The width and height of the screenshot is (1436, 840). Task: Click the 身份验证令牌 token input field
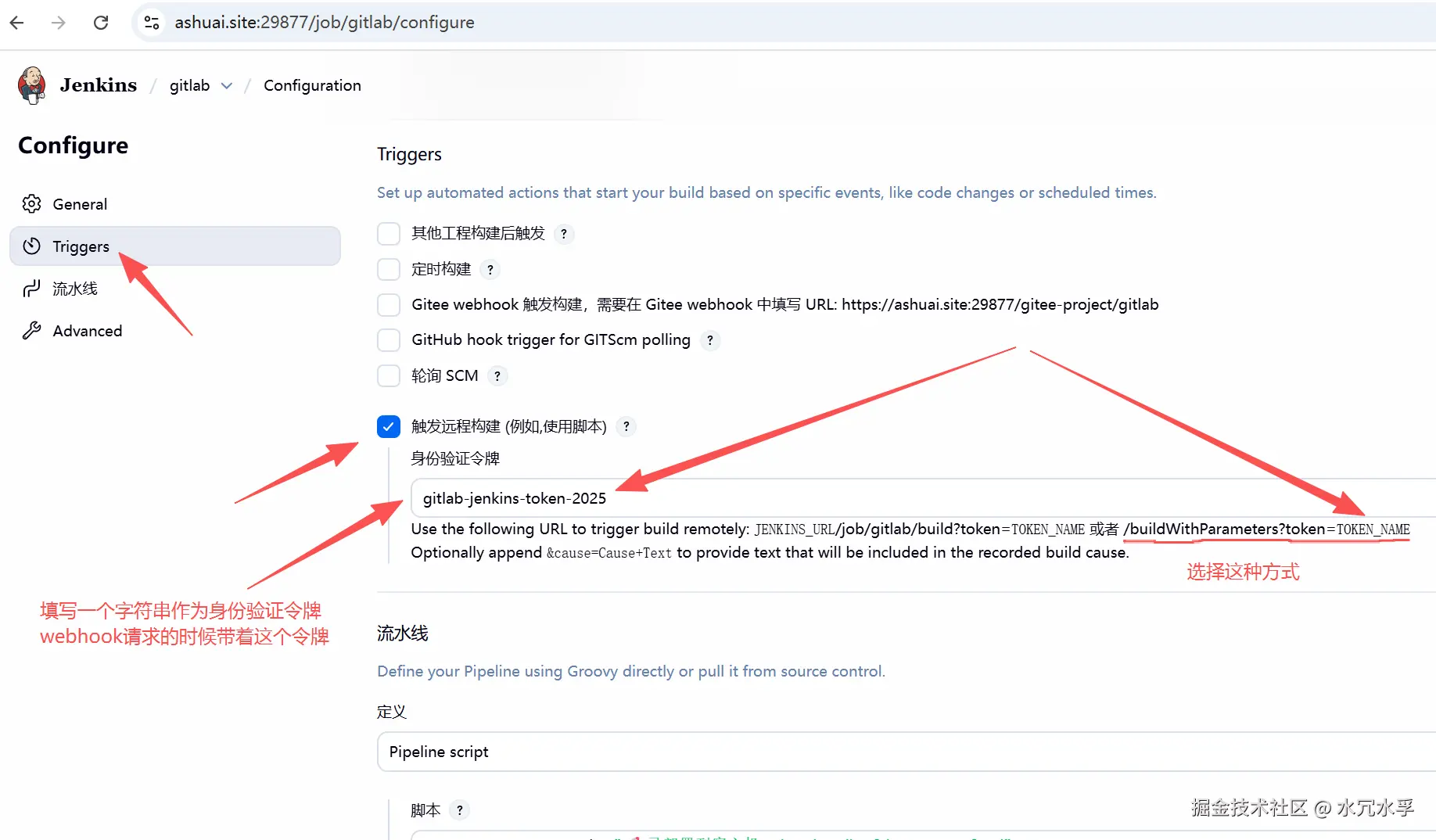click(924, 498)
